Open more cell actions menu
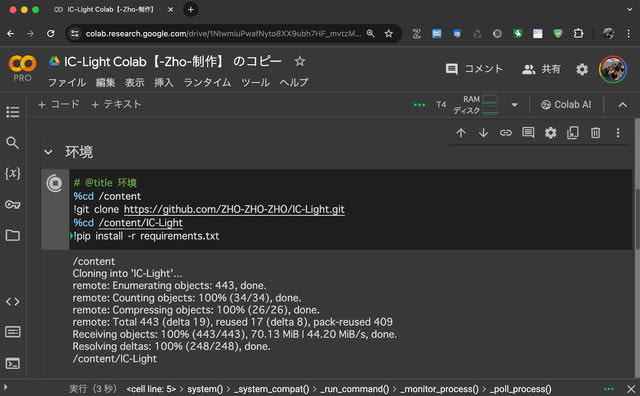 (618, 133)
